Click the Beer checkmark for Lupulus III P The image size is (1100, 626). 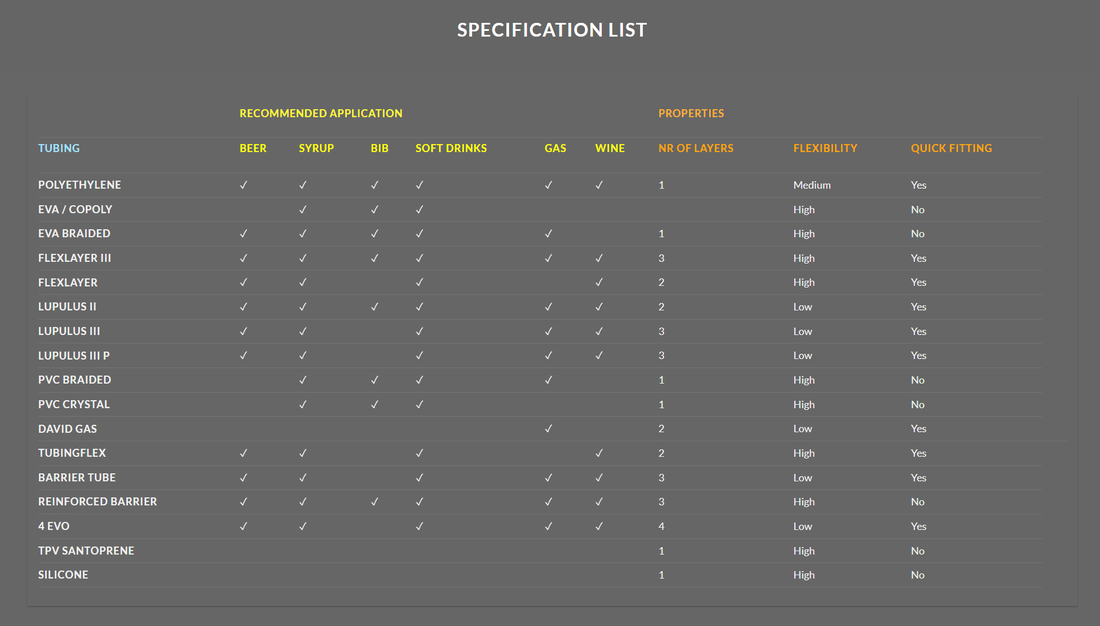(243, 356)
